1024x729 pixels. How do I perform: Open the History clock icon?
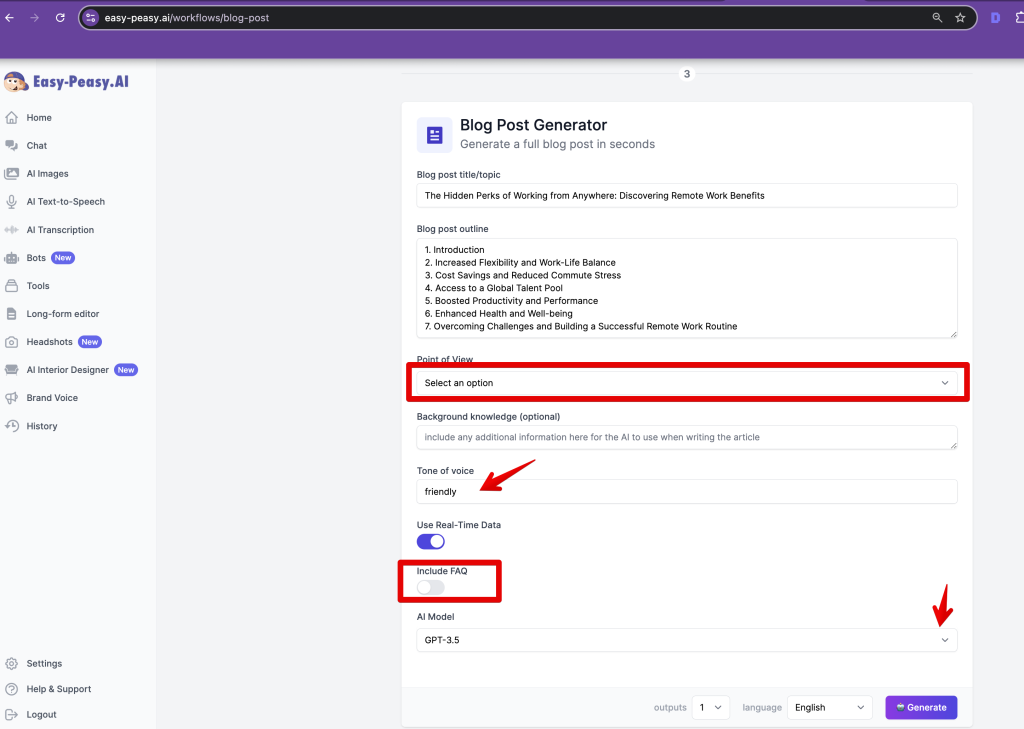[12, 426]
